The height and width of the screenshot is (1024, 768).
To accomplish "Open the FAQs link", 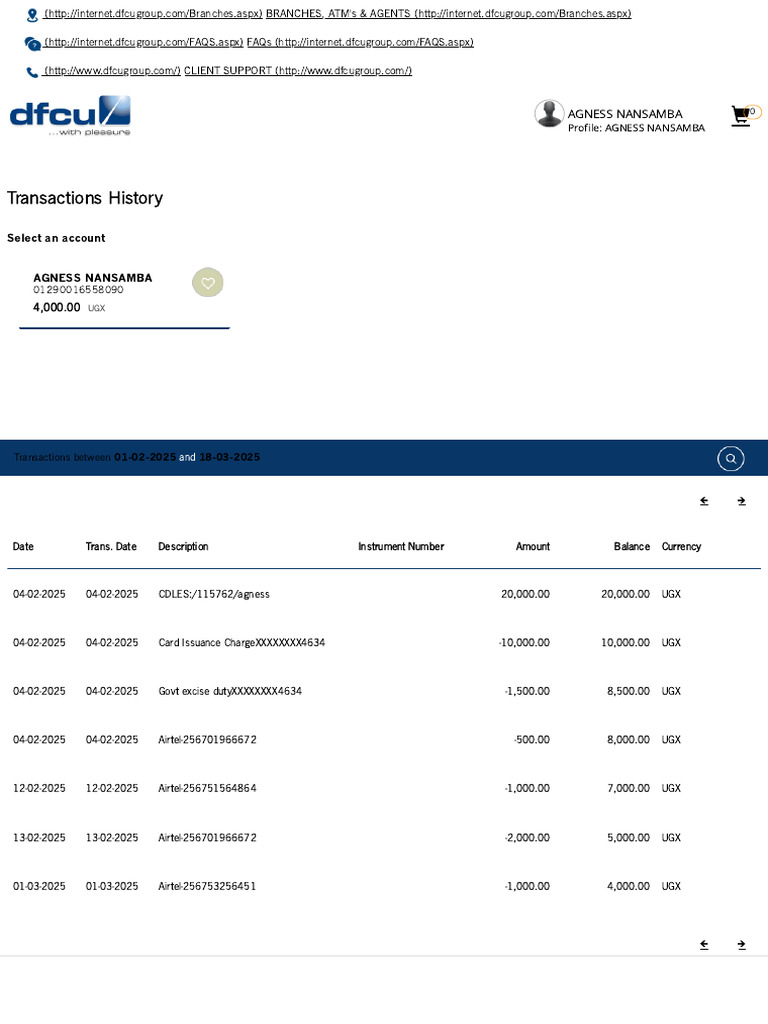I will tap(360, 42).
